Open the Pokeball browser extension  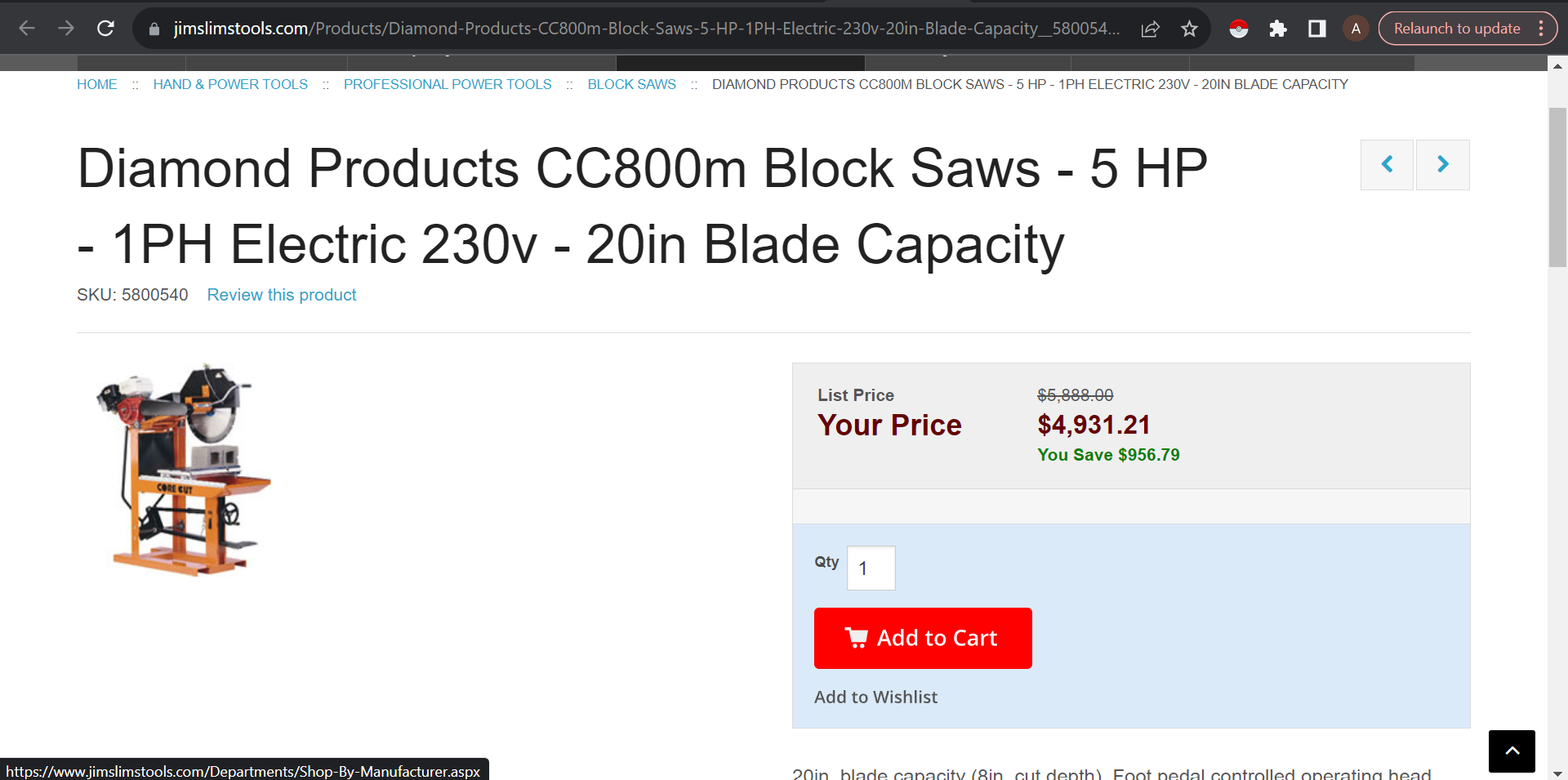[x=1238, y=27]
